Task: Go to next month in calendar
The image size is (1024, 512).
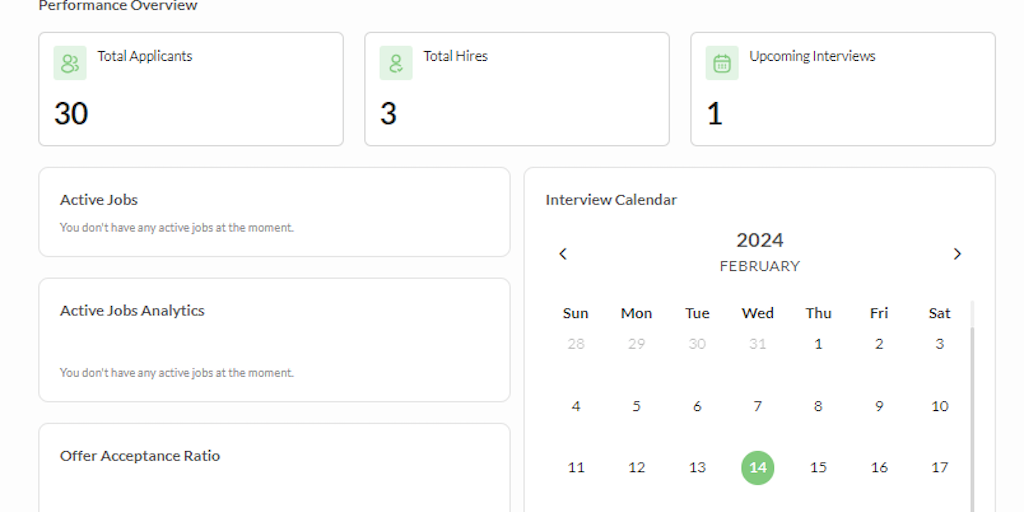Action: coord(957,254)
